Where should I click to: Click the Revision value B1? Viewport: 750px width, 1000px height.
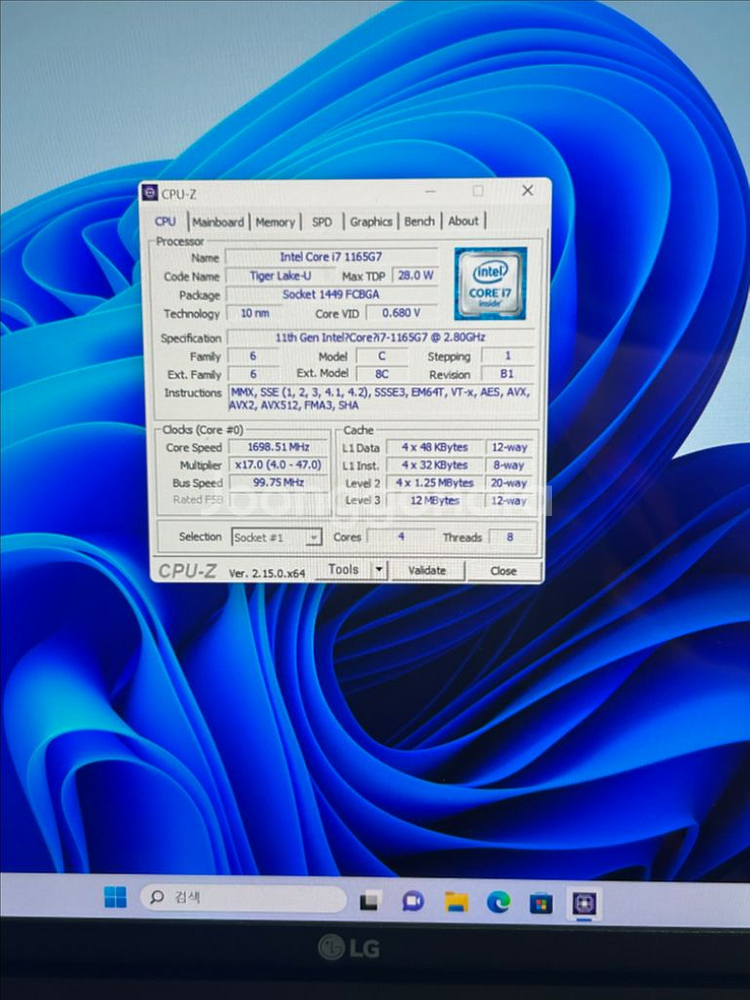click(507, 374)
